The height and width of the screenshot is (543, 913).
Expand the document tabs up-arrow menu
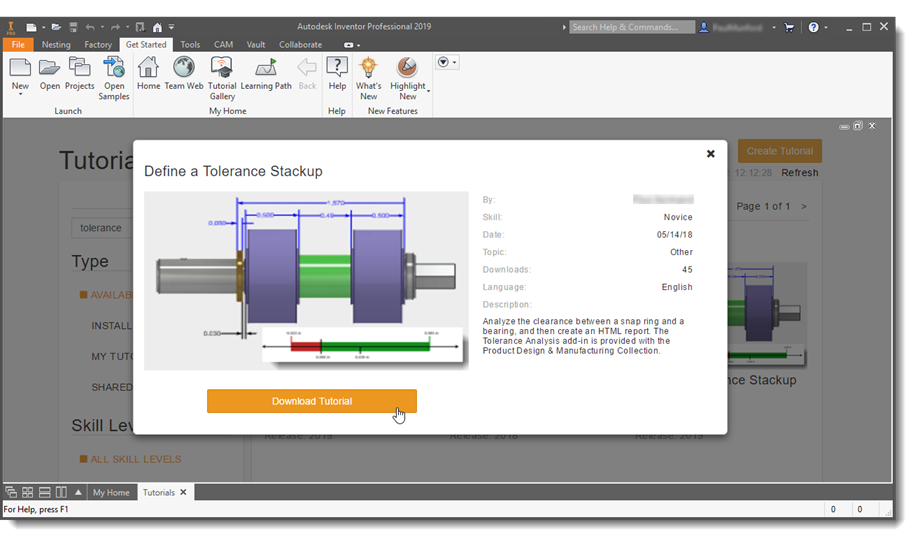tap(78, 492)
